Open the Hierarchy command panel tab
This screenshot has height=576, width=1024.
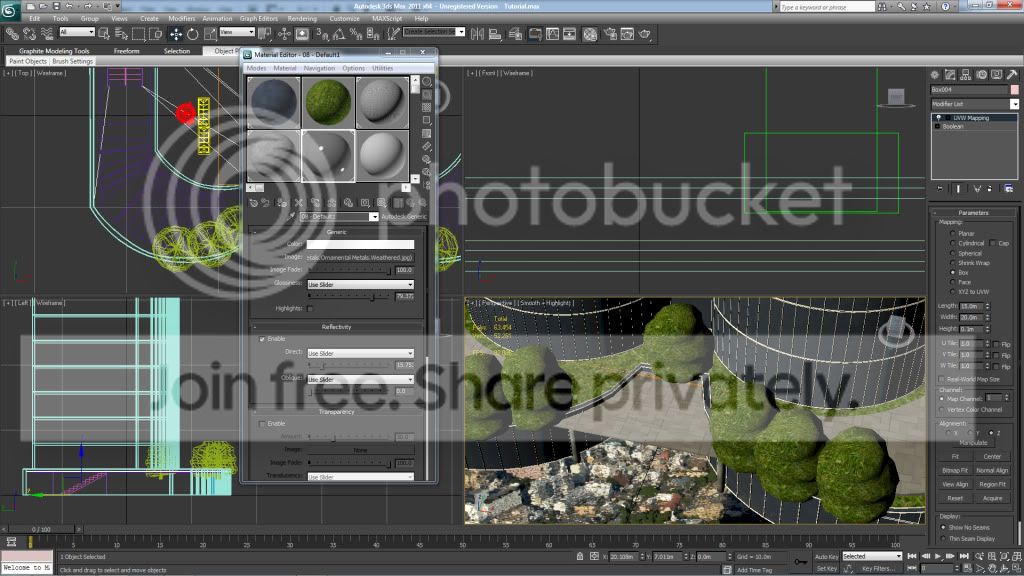pyautogui.click(x=966, y=74)
